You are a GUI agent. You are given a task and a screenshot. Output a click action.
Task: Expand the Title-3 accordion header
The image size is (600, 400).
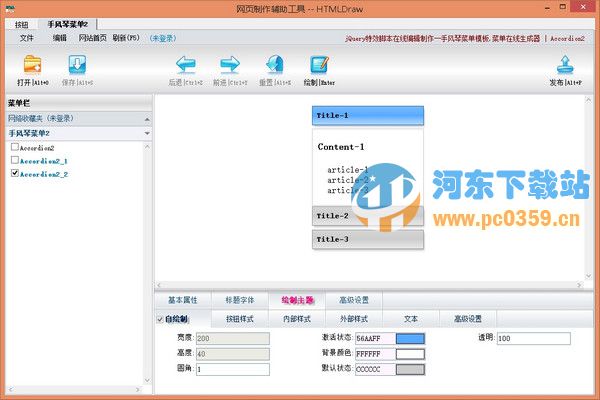[368, 239]
